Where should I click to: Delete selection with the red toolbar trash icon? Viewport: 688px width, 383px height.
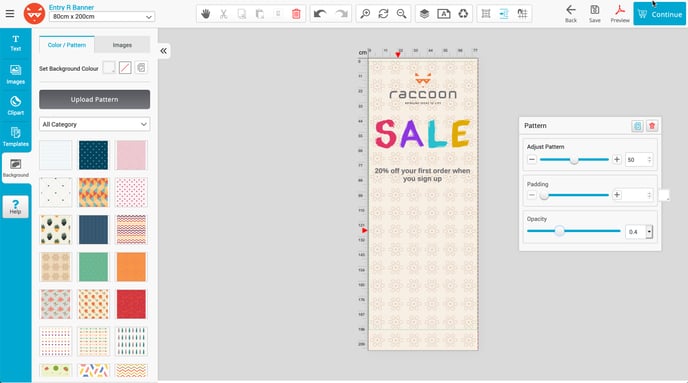(296, 14)
